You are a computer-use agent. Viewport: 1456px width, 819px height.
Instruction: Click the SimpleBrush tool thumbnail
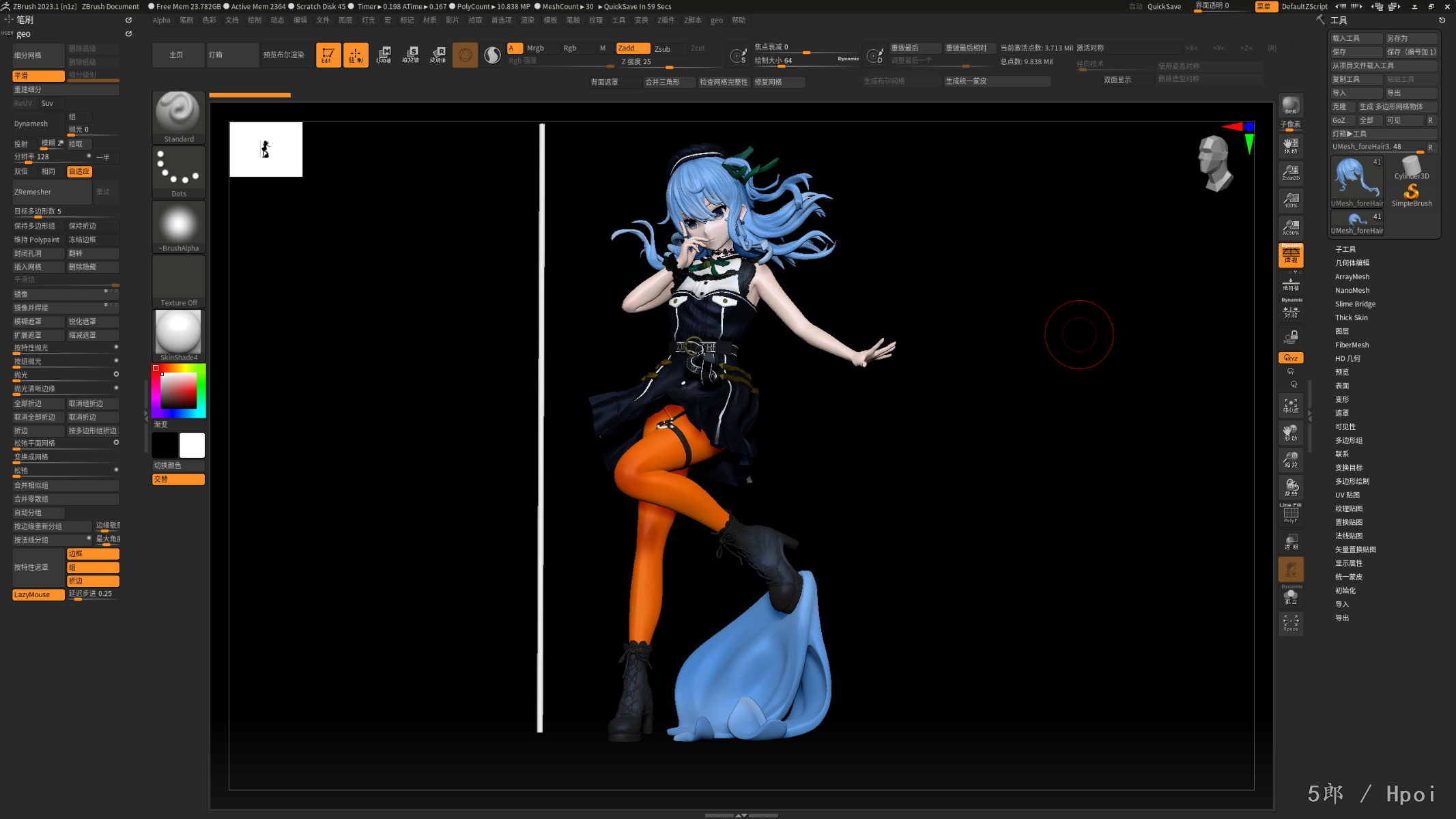coord(1412,197)
